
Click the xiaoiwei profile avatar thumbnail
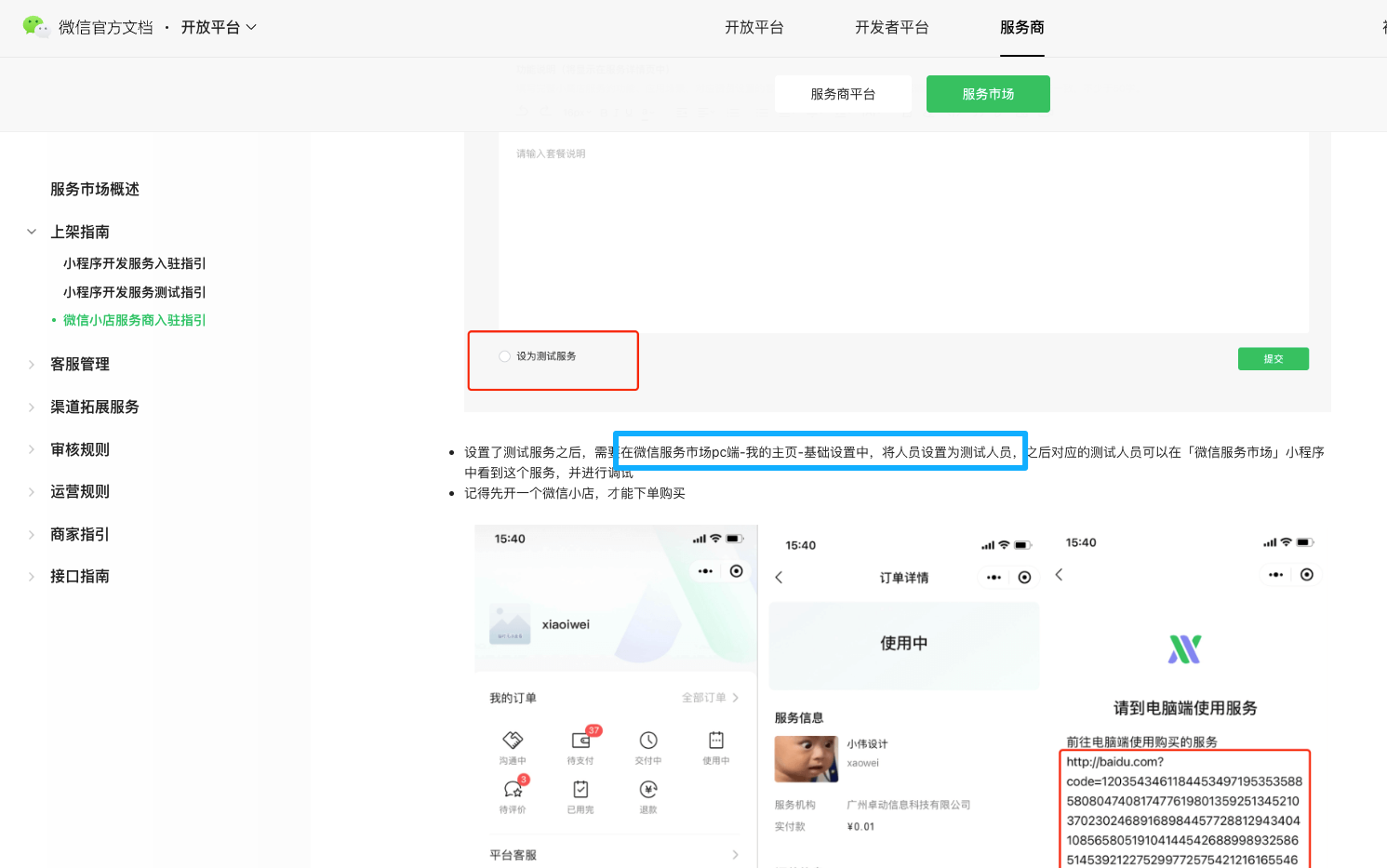[x=510, y=624]
